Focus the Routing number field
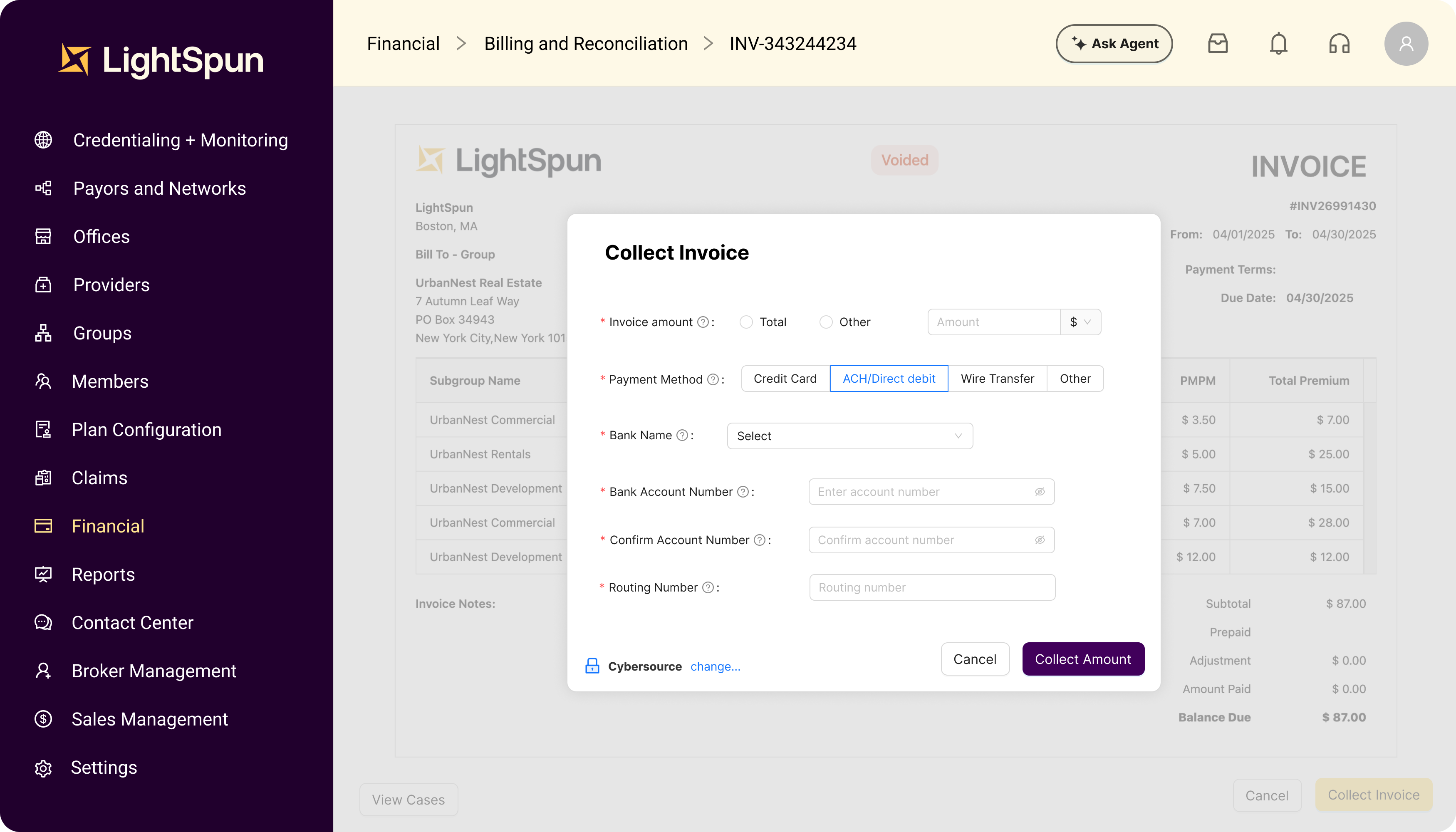 [932, 587]
